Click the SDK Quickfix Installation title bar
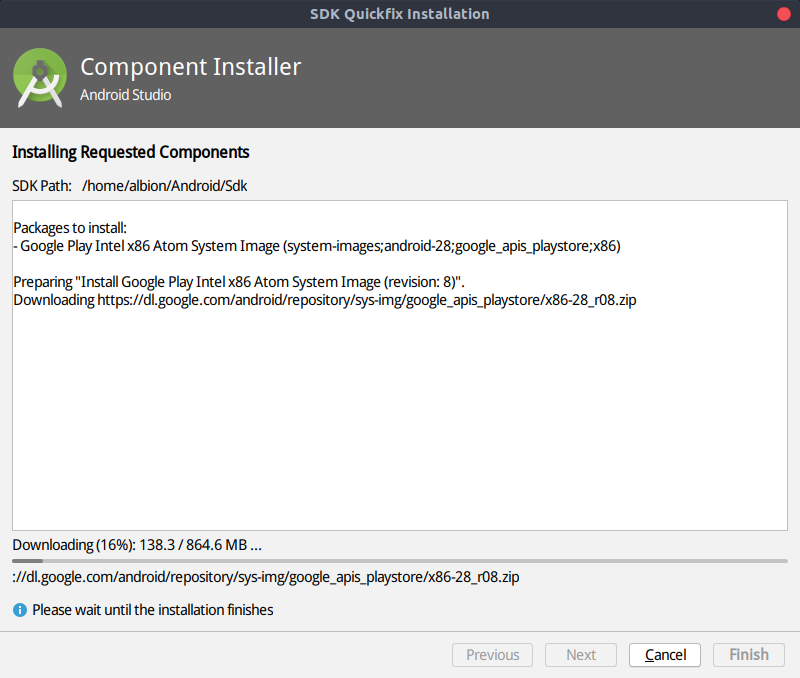 (400, 13)
